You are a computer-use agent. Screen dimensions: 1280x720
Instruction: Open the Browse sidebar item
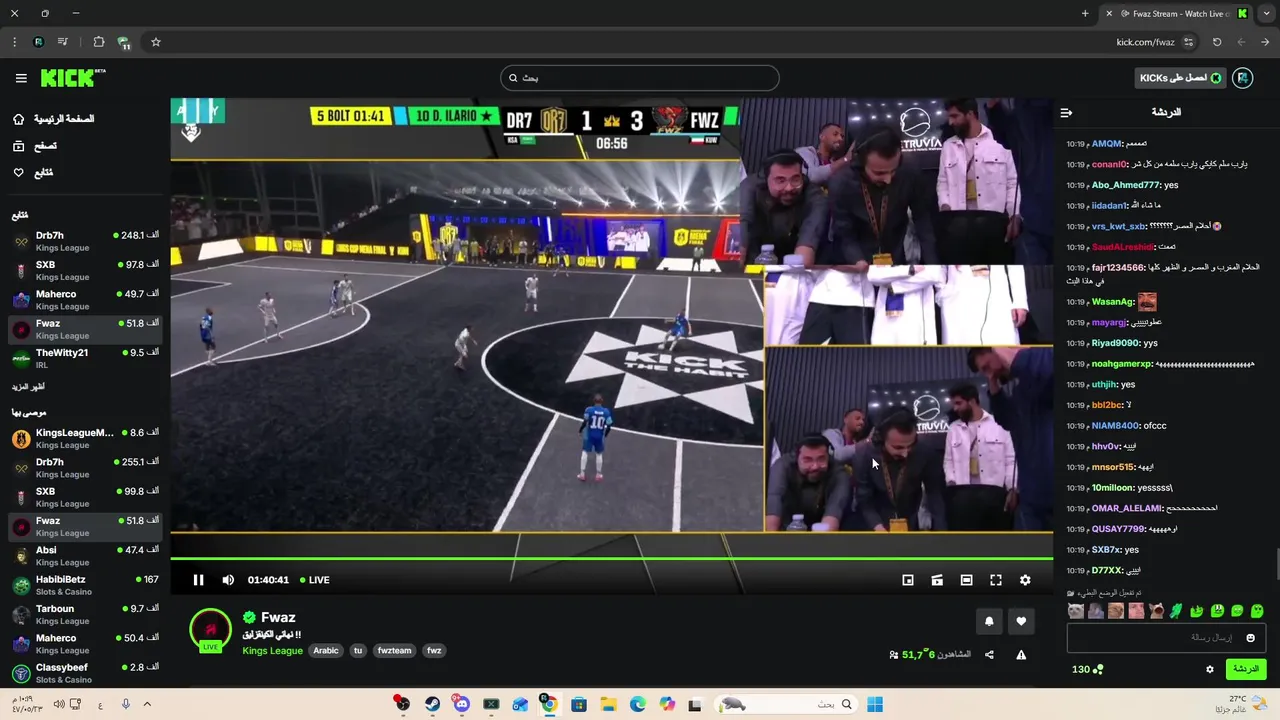click(85, 146)
